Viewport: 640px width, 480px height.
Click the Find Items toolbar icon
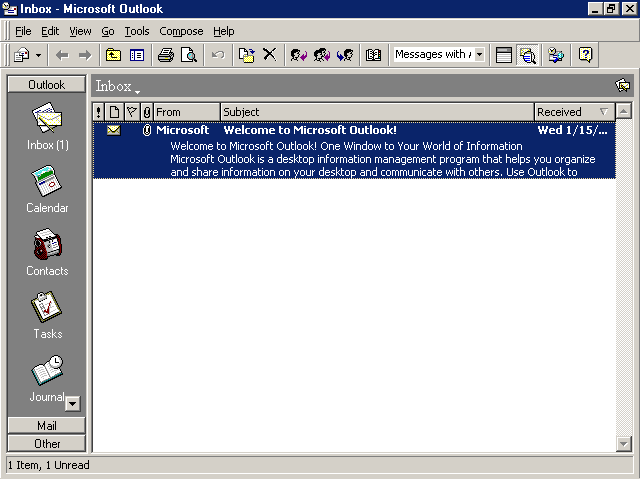pos(556,55)
